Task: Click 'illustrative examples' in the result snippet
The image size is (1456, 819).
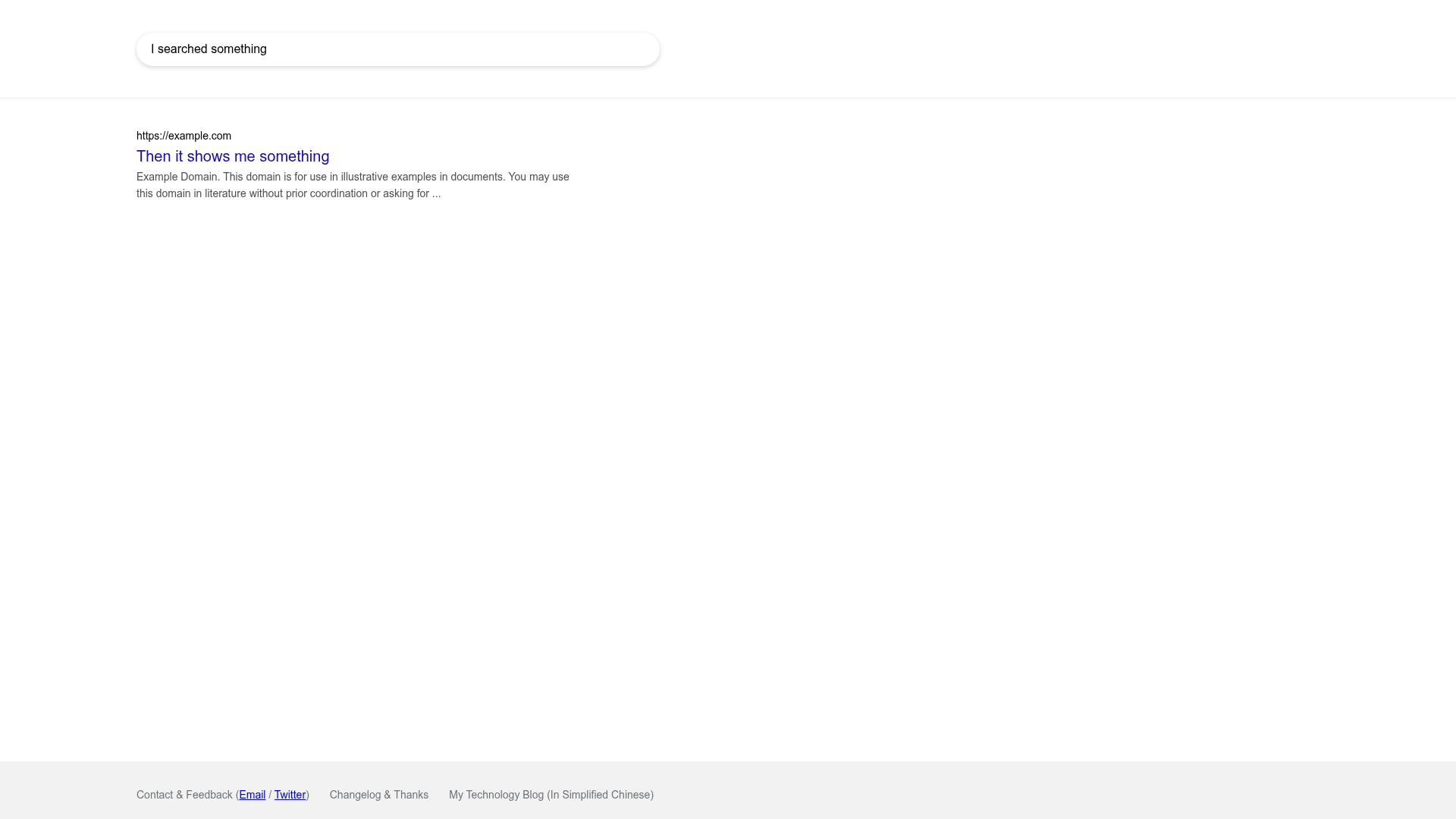Action: pyautogui.click(x=388, y=177)
